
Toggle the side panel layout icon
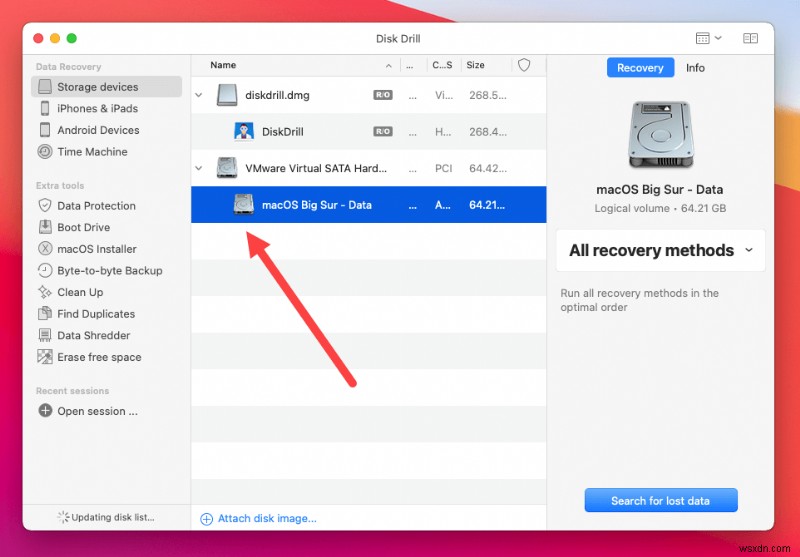click(x=751, y=38)
